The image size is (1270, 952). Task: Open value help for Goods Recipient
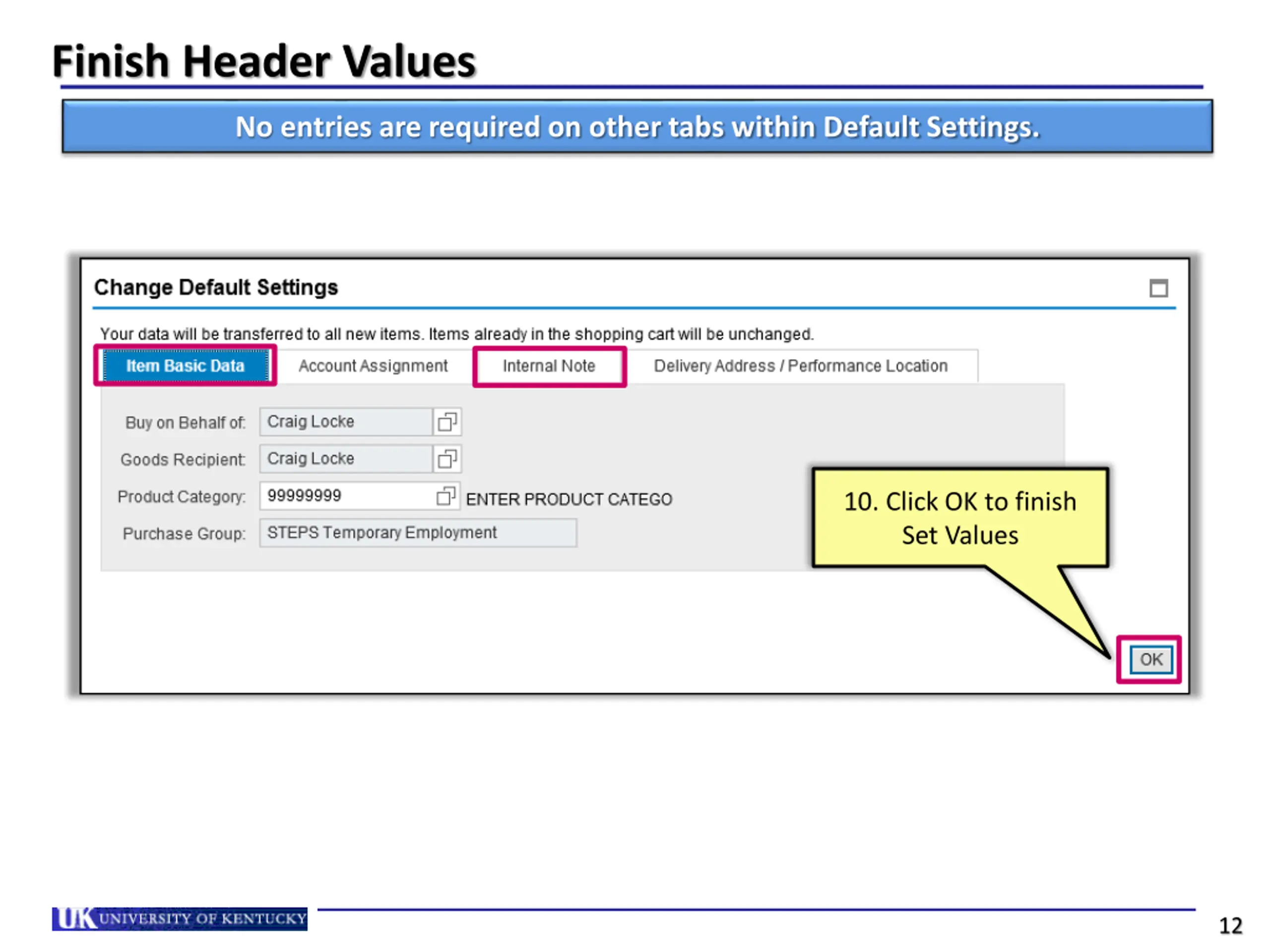(446, 459)
